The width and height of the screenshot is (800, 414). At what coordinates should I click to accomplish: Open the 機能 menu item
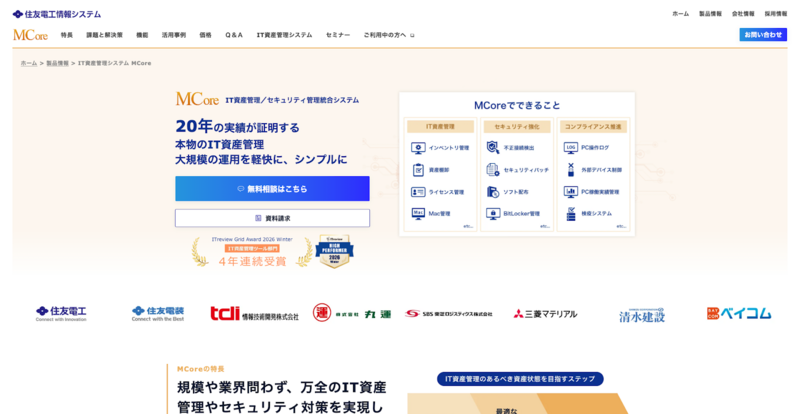pyautogui.click(x=142, y=35)
